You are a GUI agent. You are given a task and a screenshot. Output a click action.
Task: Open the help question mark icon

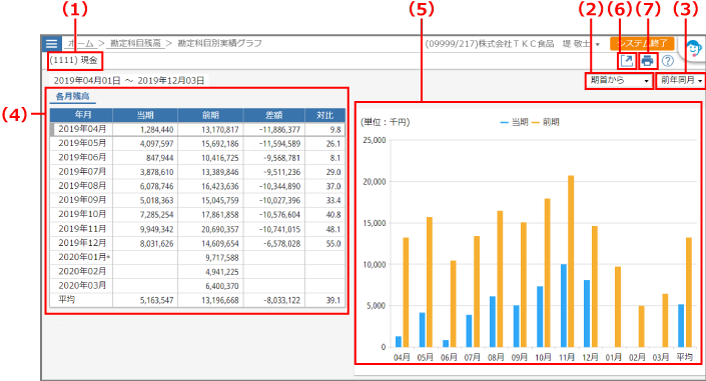(x=668, y=60)
